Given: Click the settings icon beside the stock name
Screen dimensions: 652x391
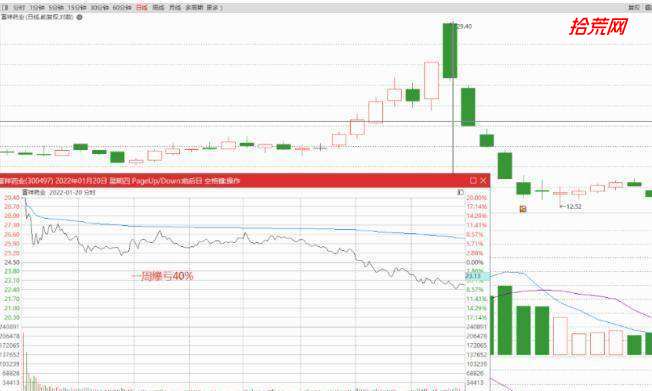Looking at the screenshot, I should tap(79, 17).
